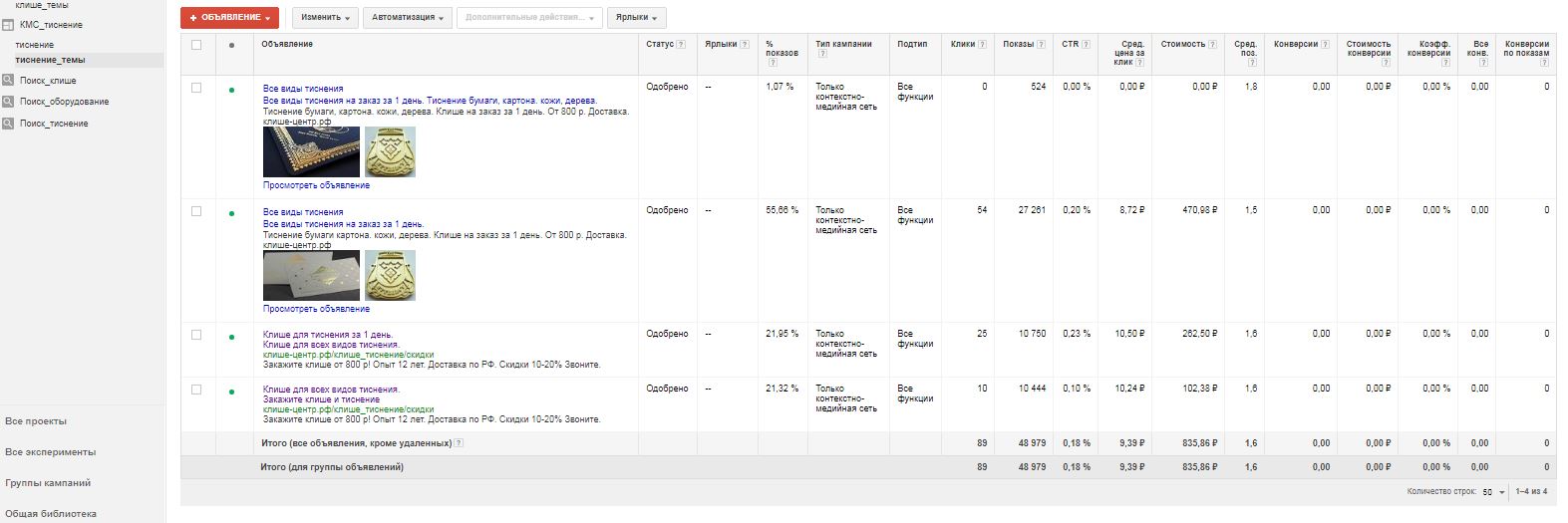The image size is (1568, 523).
Task: Click the help icon by Сред. цена за клик
Action: pos(1139,63)
